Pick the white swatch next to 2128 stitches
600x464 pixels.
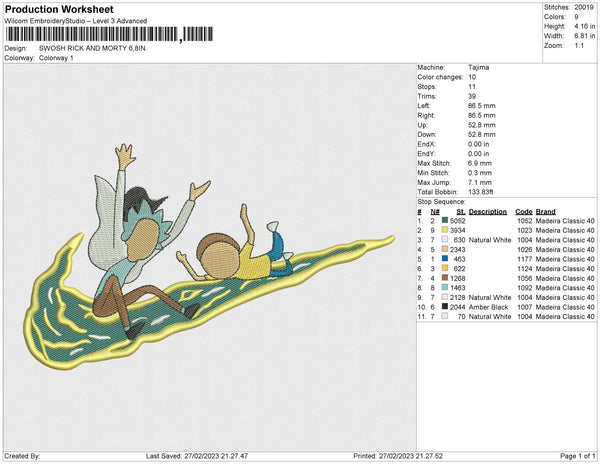point(444,297)
